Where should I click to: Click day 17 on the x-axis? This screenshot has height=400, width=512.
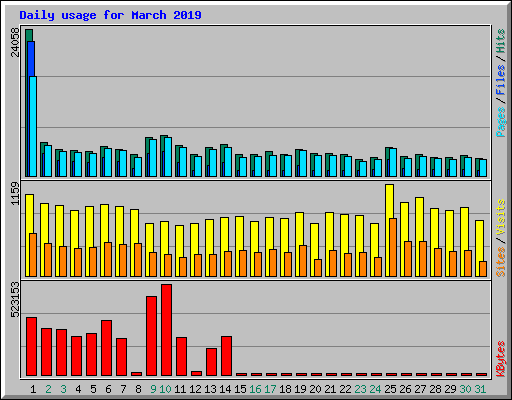pyautogui.click(x=270, y=389)
